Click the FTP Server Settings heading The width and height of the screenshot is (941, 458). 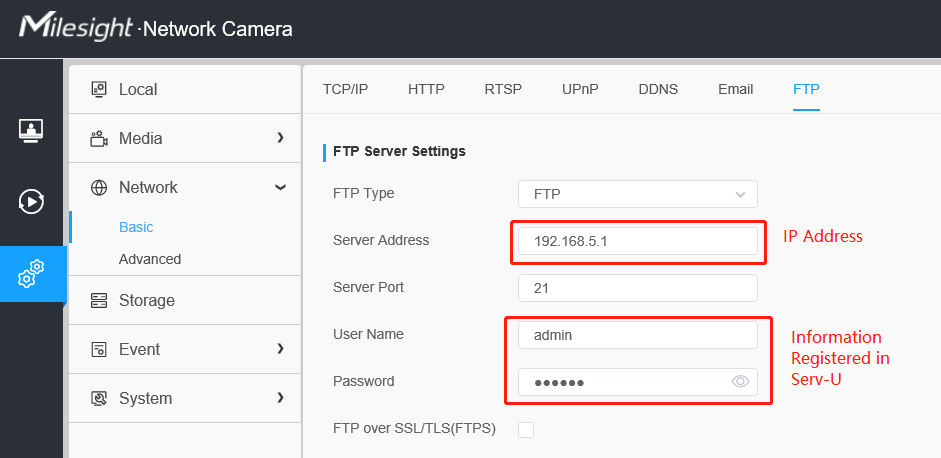coord(399,151)
